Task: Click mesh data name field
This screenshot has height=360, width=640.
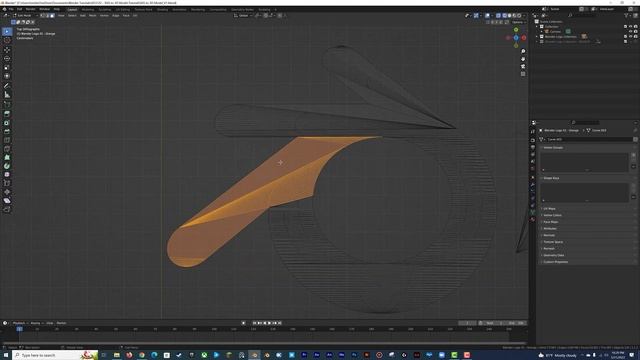Action: [x=589, y=139]
